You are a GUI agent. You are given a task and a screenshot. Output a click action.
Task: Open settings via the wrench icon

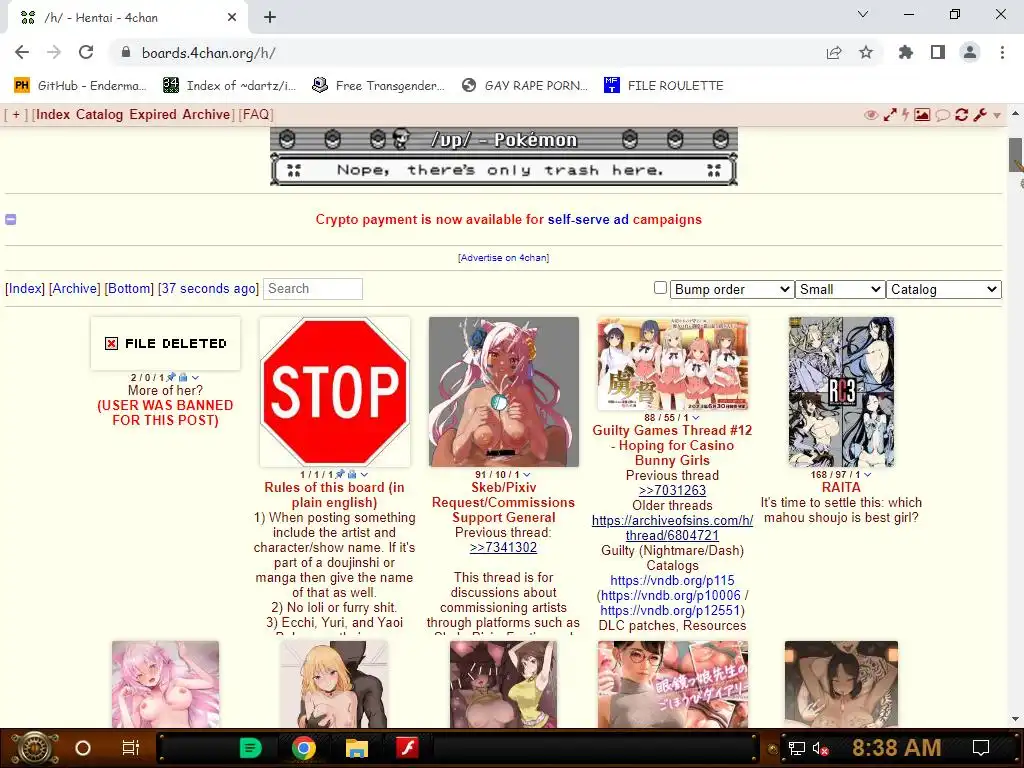click(x=980, y=115)
